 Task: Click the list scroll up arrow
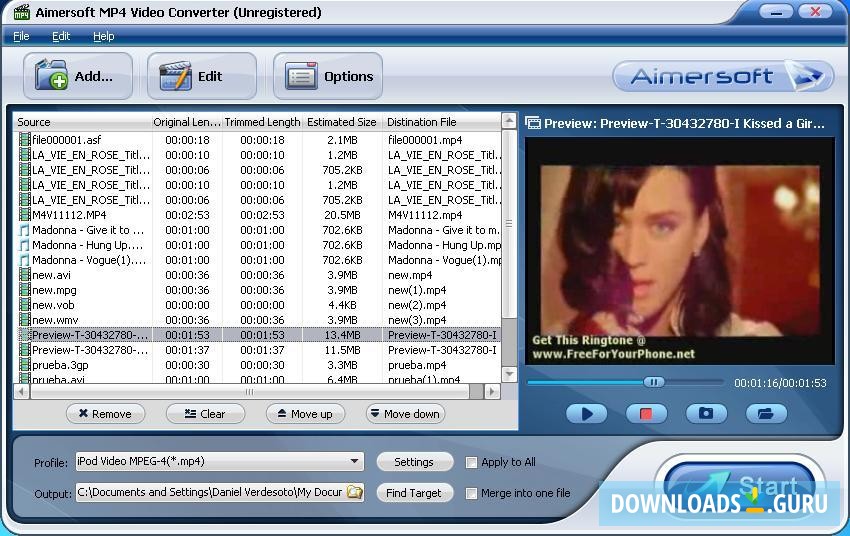click(x=508, y=121)
